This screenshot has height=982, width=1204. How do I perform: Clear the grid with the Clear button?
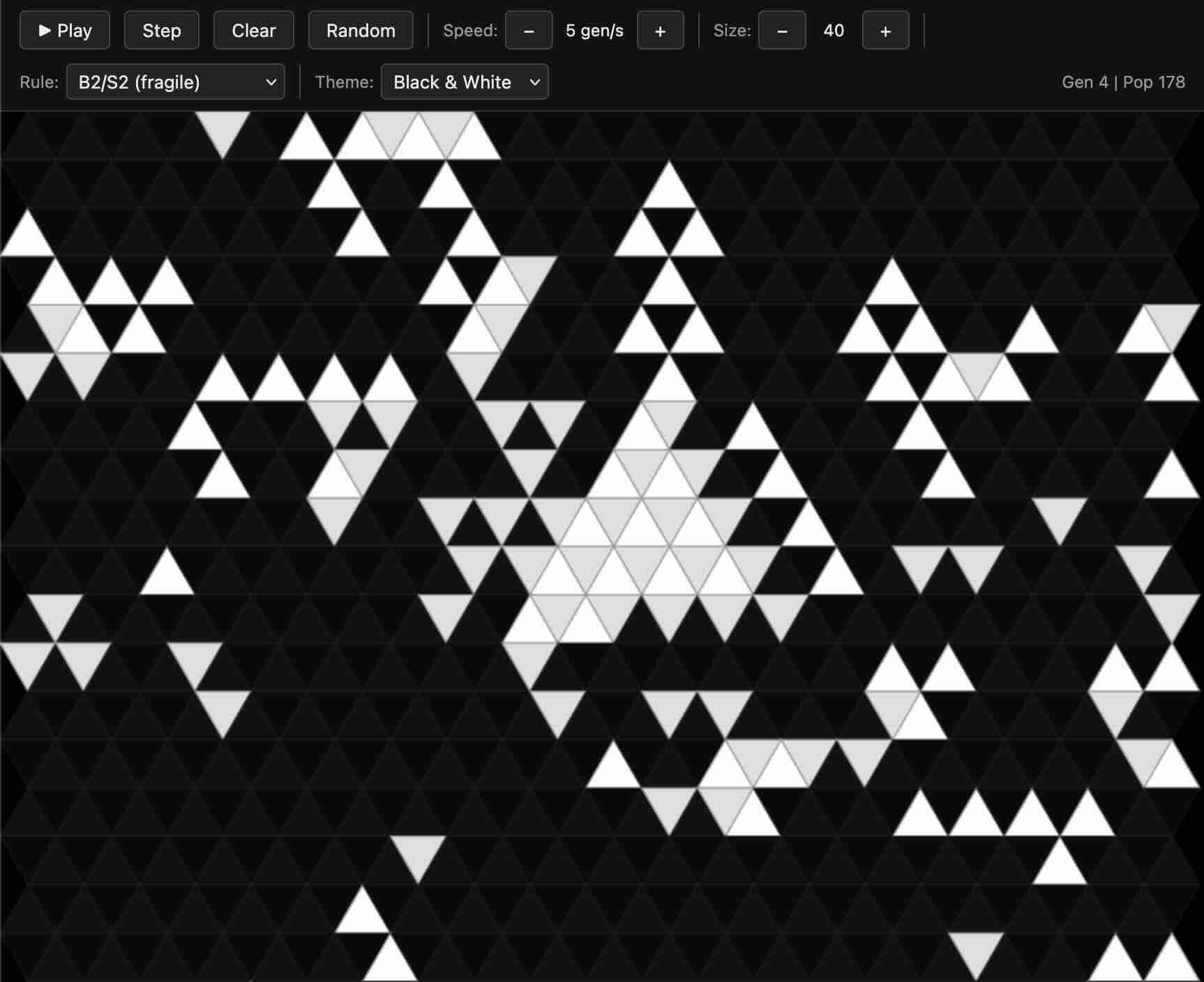tap(253, 30)
